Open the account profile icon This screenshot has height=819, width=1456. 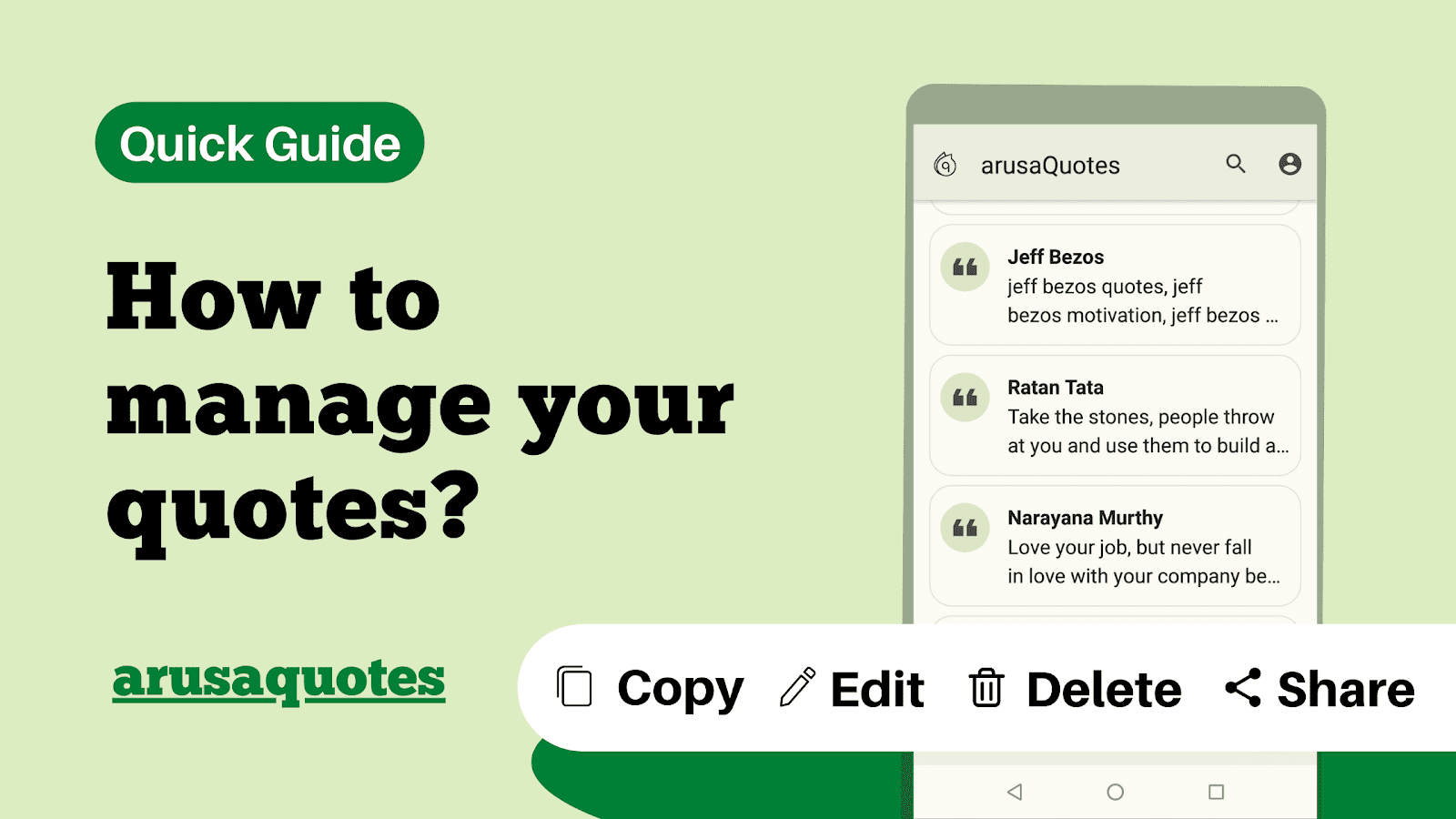tap(1289, 164)
